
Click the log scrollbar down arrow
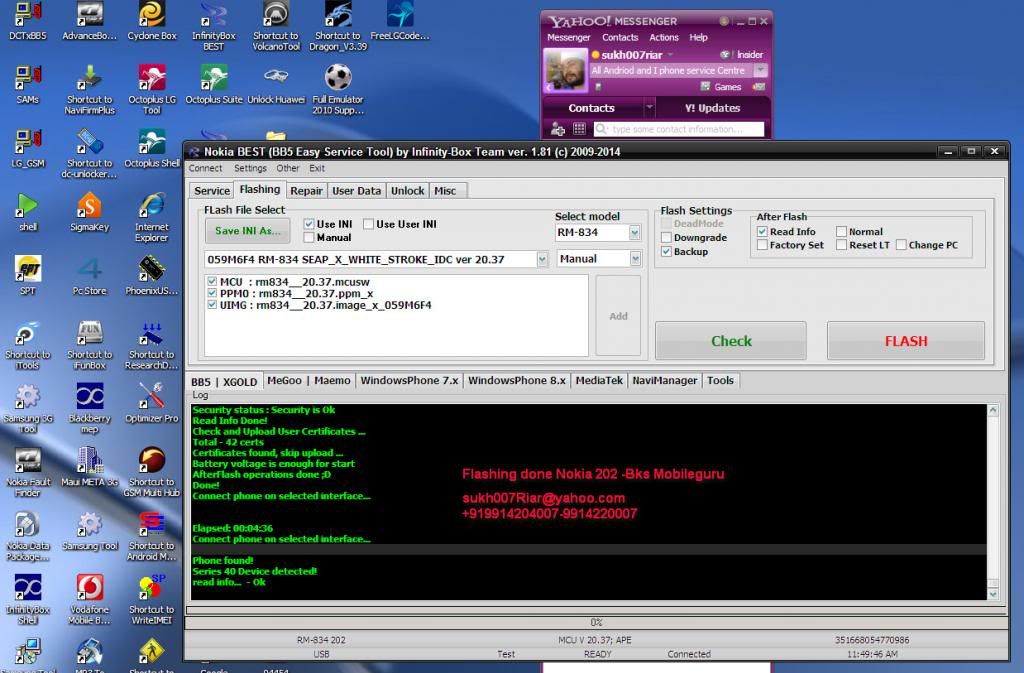click(993, 595)
